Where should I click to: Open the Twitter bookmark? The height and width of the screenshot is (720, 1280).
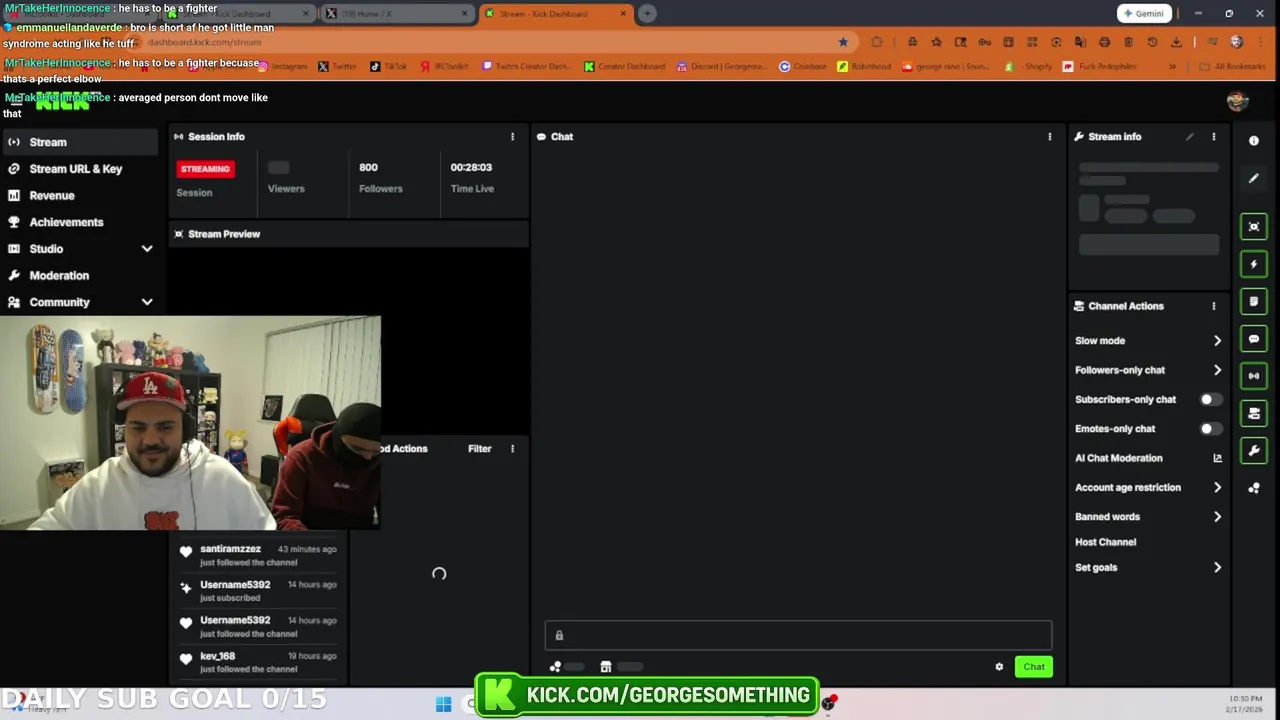coord(338,67)
